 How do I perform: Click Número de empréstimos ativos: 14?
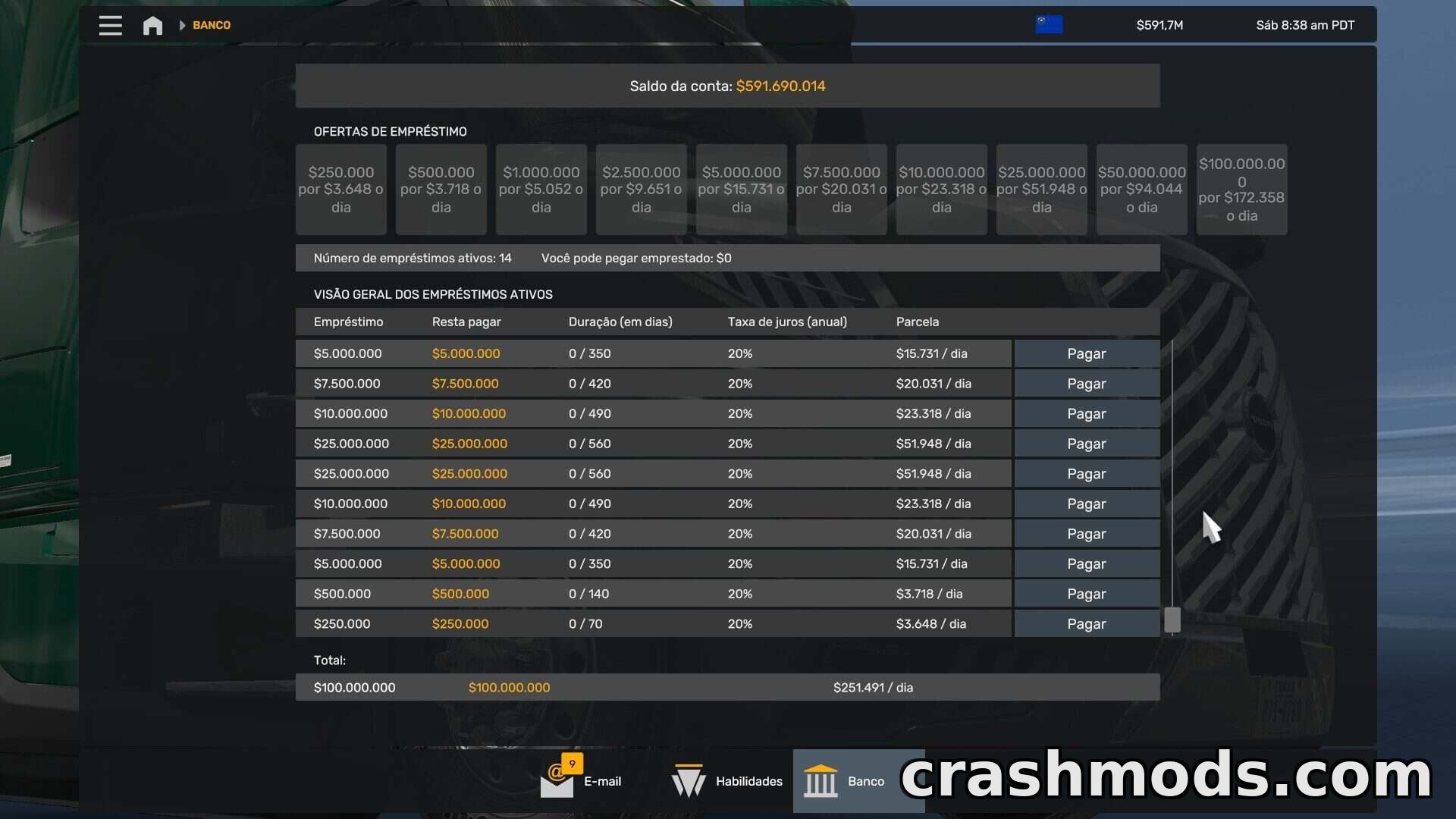pyautogui.click(x=413, y=258)
